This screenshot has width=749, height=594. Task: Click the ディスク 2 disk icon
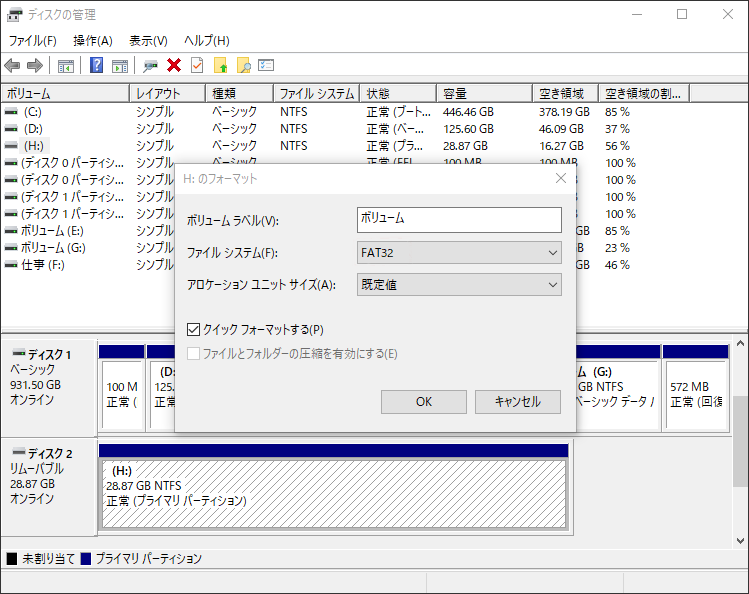19,451
